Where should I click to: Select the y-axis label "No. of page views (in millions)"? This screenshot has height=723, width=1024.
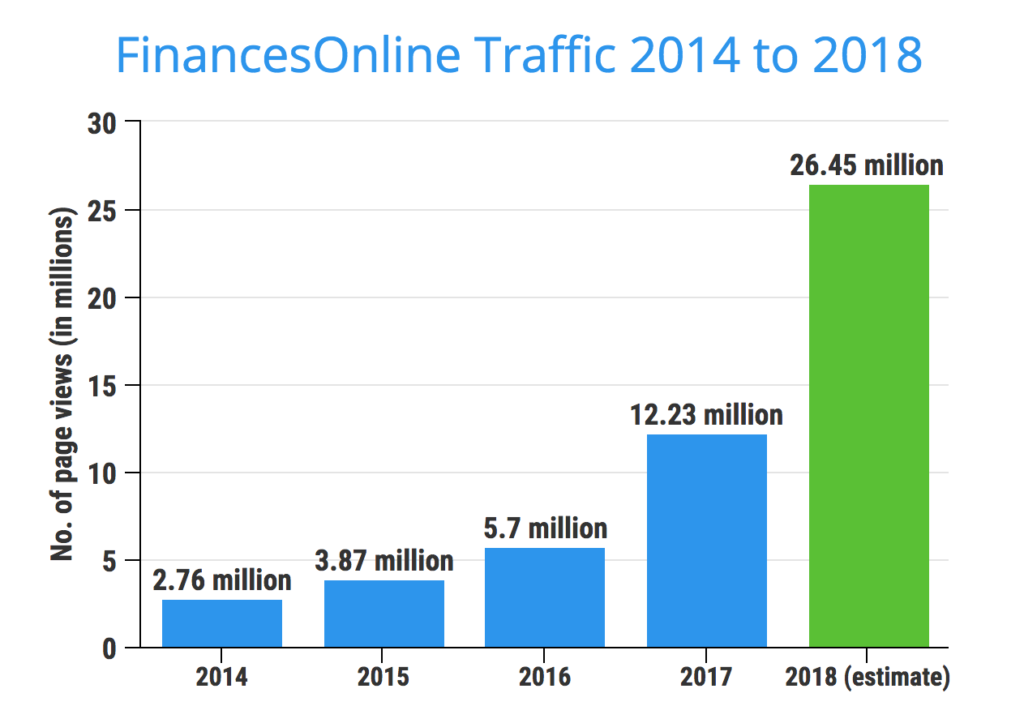pyautogui.click(x=62, y=384)
